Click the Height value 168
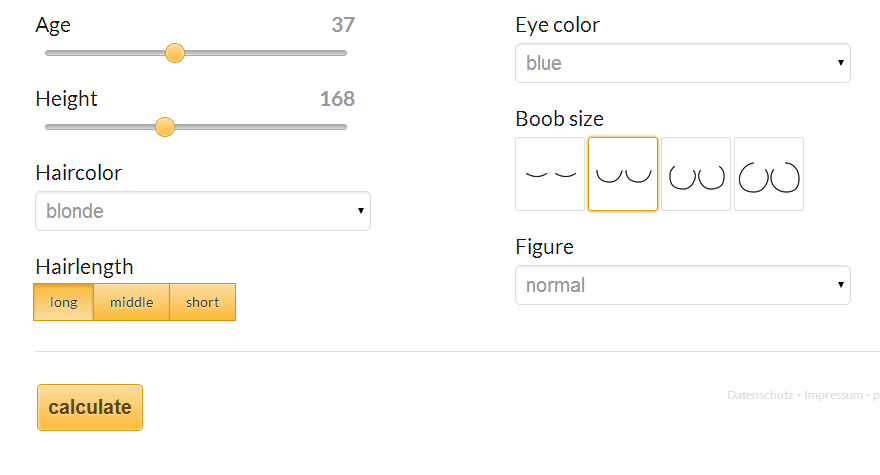880x475 pixels. (x=337, y=99)
